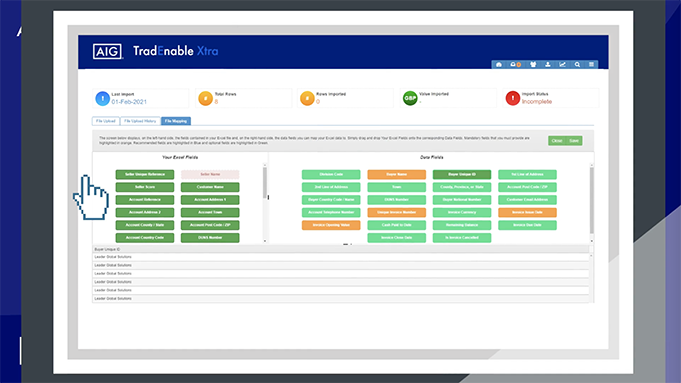Click down arrow of Data Fields scrollbar
The height and width of the screenshot is (383, 681).
click(x=592, y=241)
